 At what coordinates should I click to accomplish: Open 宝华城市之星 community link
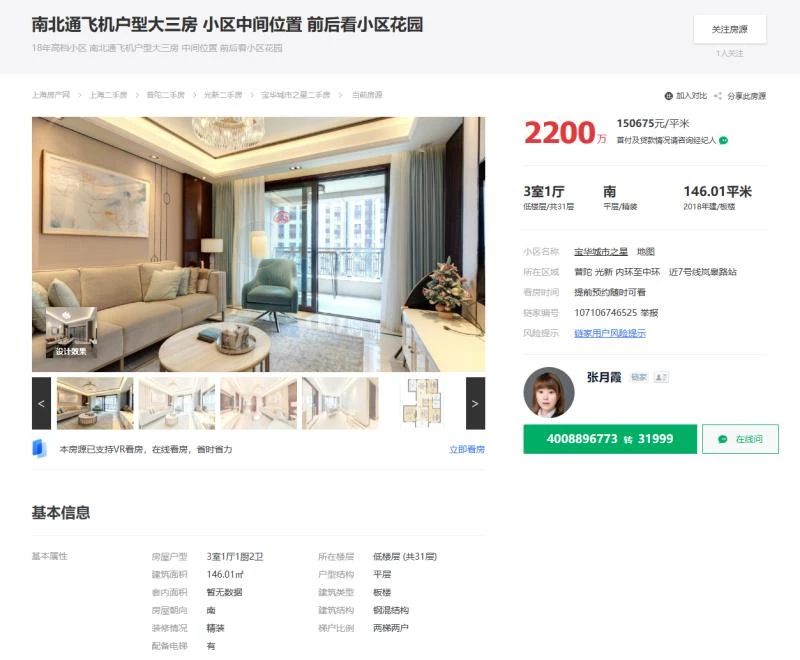pos(601,251)
